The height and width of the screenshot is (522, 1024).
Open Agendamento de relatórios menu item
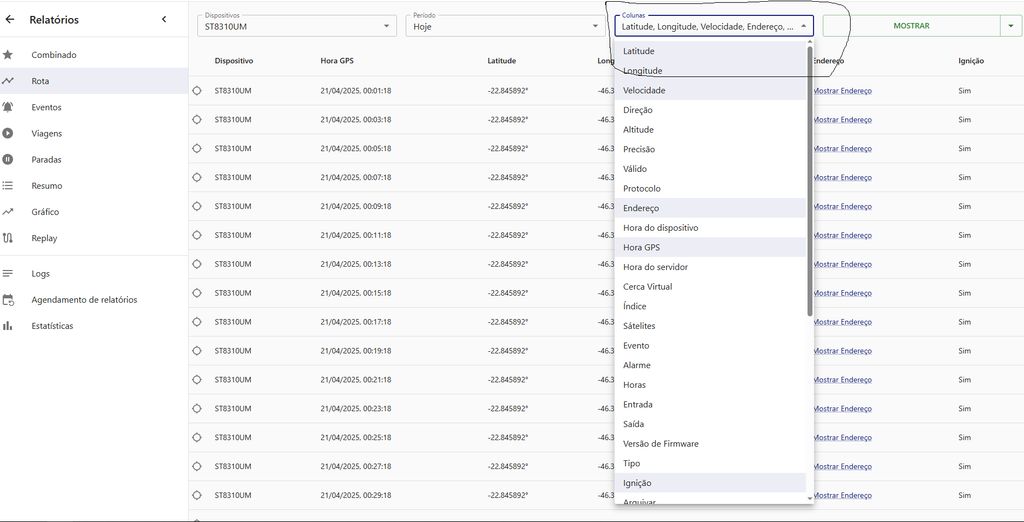click(x=84, y=300)
